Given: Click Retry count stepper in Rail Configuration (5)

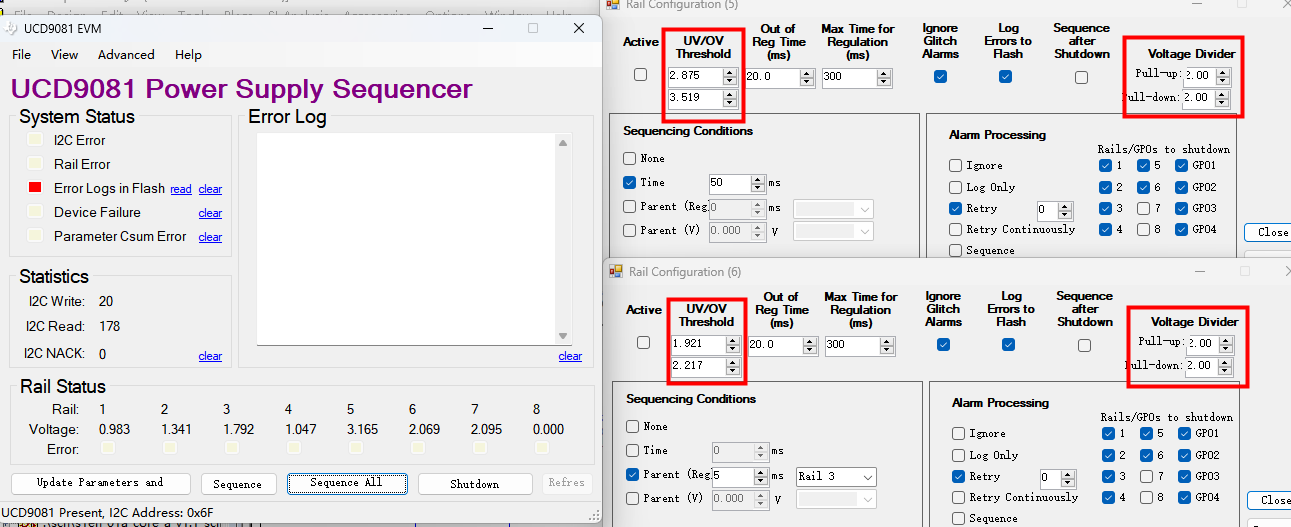Looking at the screenshot, I should tap(1067, 210).
